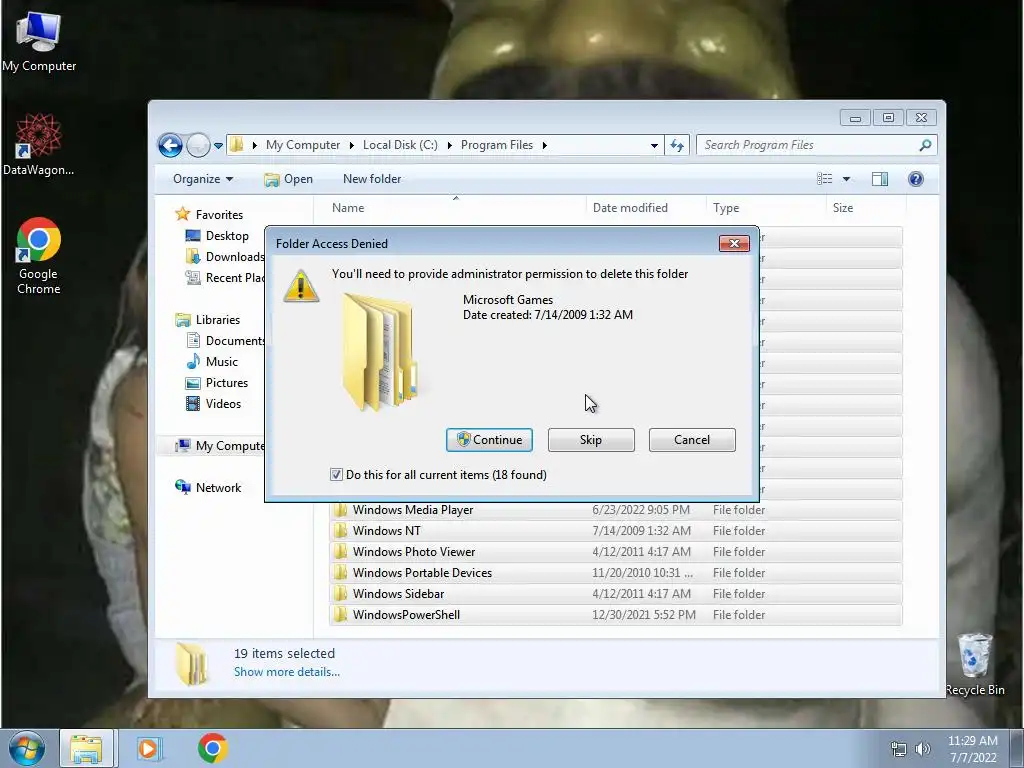1024x768 pixels.
Task: Click the volume speaker tray icon
Action: tap(922, 749)
